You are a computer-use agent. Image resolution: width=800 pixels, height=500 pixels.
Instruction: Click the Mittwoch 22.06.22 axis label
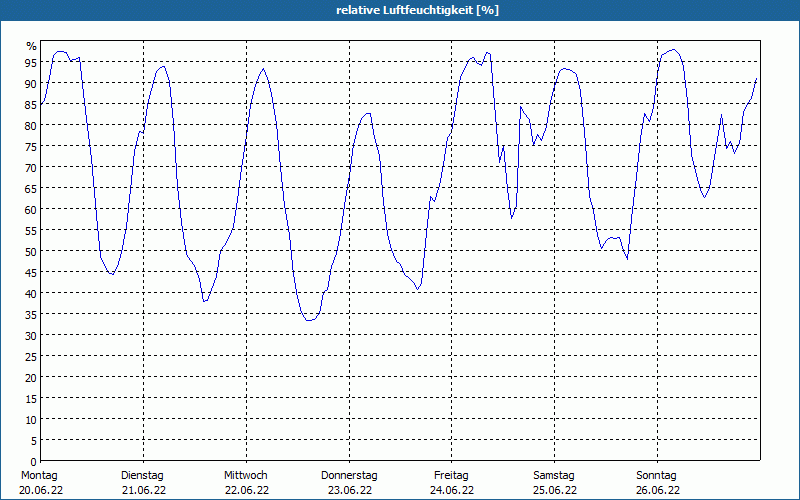[246, 483]
